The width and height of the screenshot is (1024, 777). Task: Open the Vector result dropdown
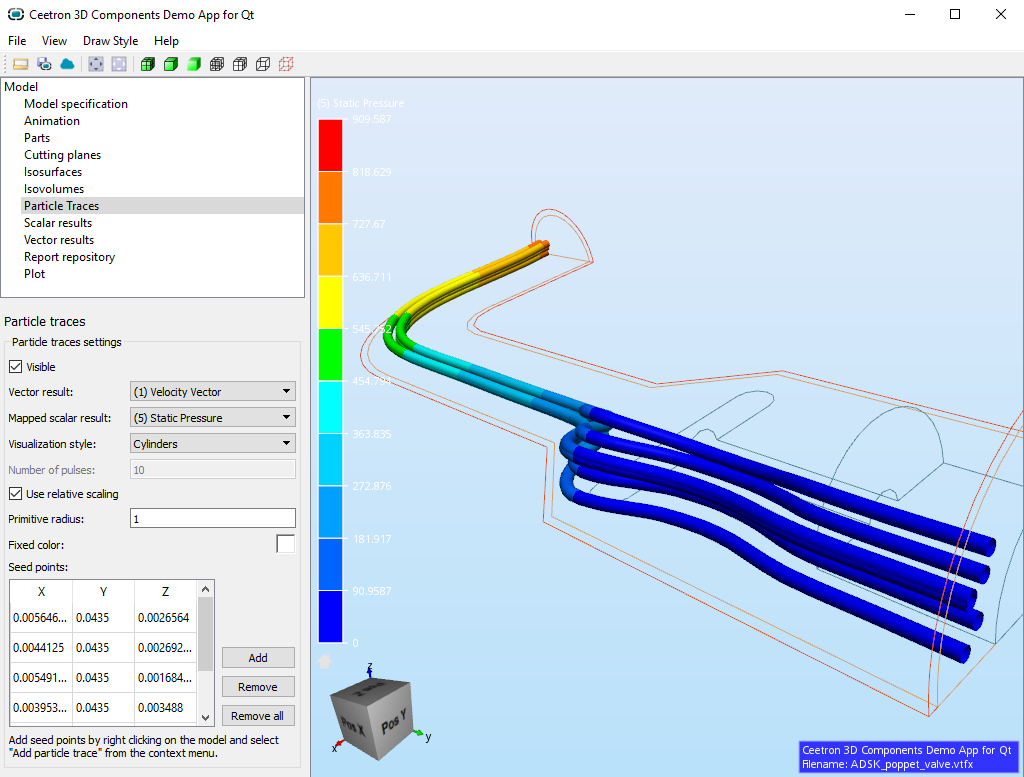pos(212,392)
